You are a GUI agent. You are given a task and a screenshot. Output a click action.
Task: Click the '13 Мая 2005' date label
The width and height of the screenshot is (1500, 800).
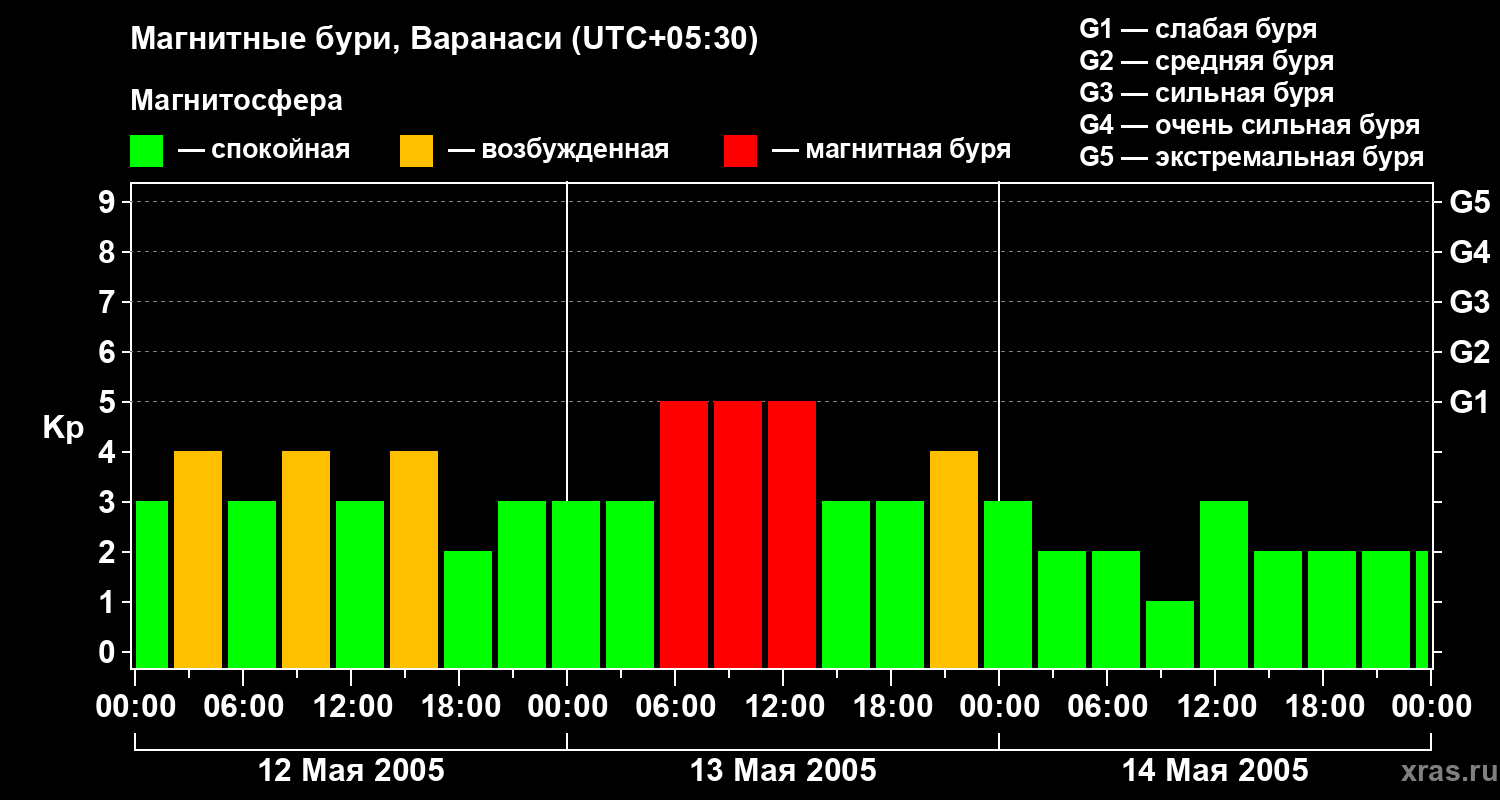tap(783, 771)
